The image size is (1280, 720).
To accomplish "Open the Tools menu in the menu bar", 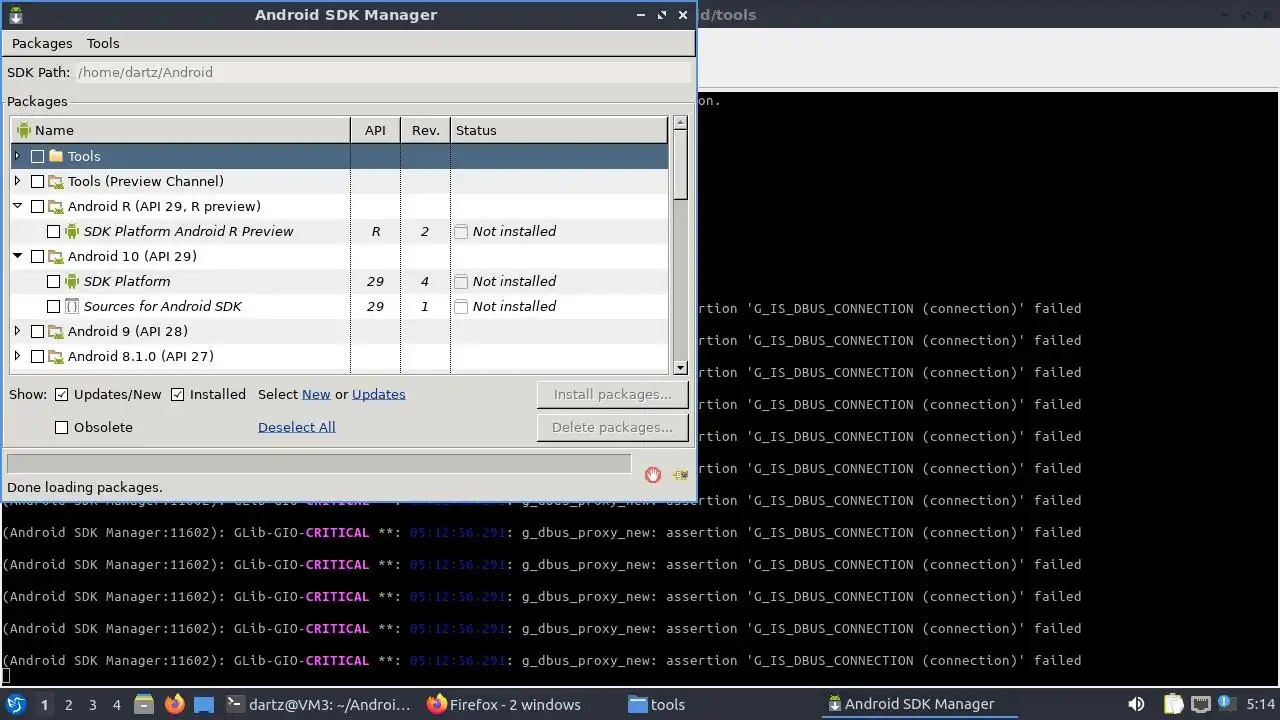I will [x=103, y=43].
